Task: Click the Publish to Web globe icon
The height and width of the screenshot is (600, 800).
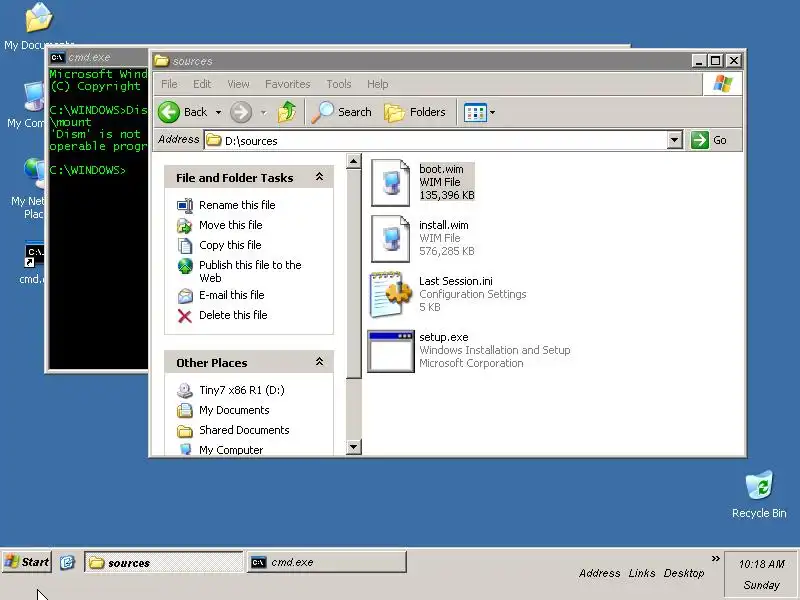Action: pos(185,266)
